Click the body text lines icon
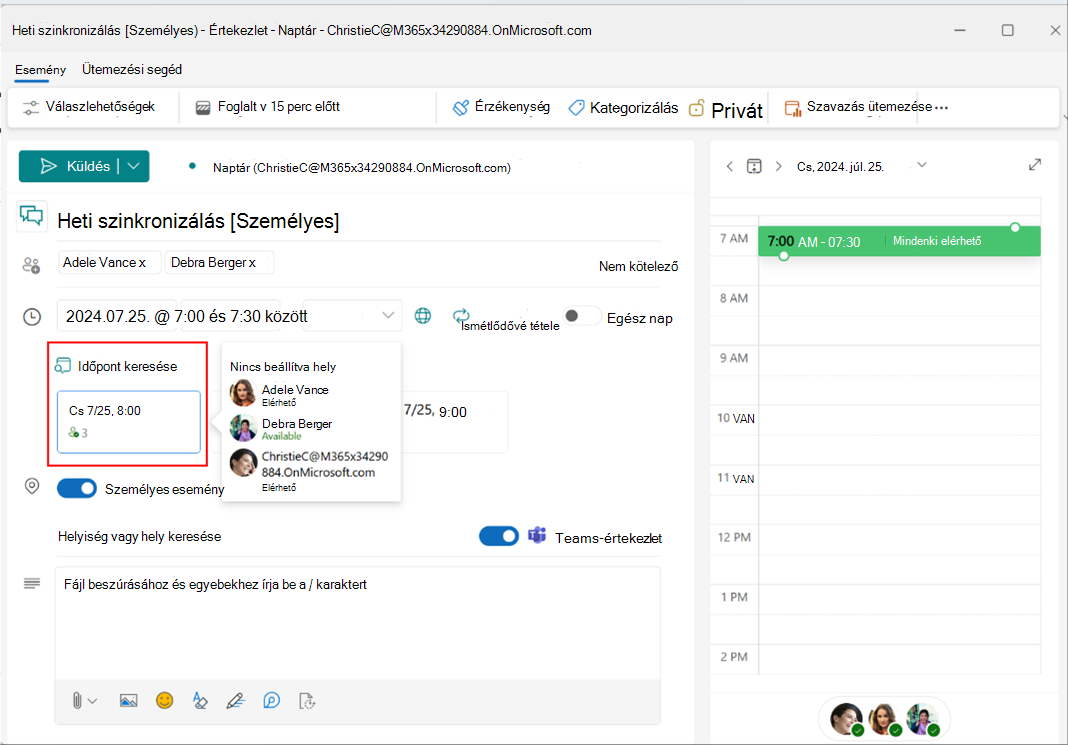Image resolution: width=1068 pixels, height=745 pixels. [32, 584]
